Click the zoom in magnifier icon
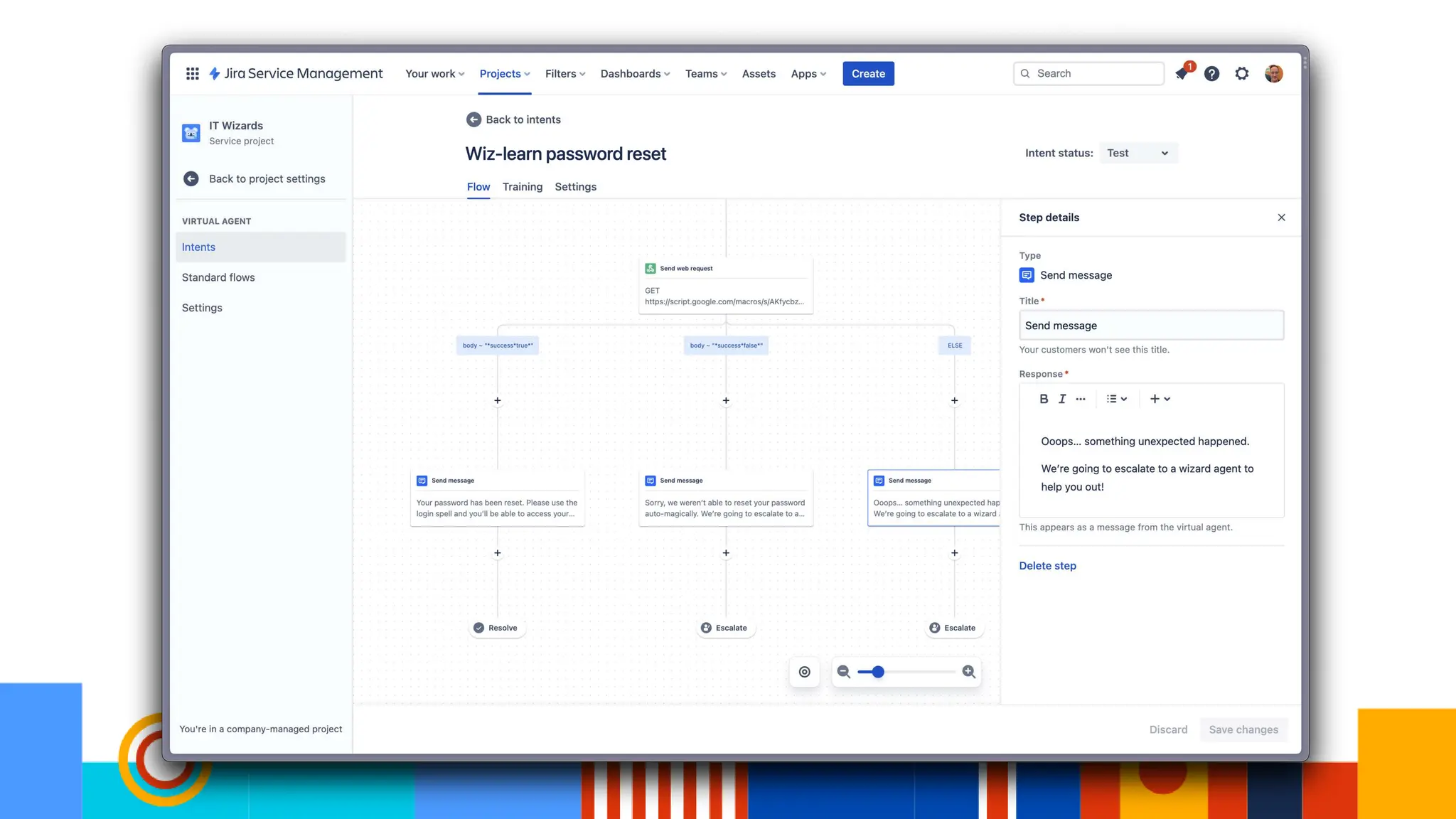This screenshot has width=1456, height=819. point(968,672)
